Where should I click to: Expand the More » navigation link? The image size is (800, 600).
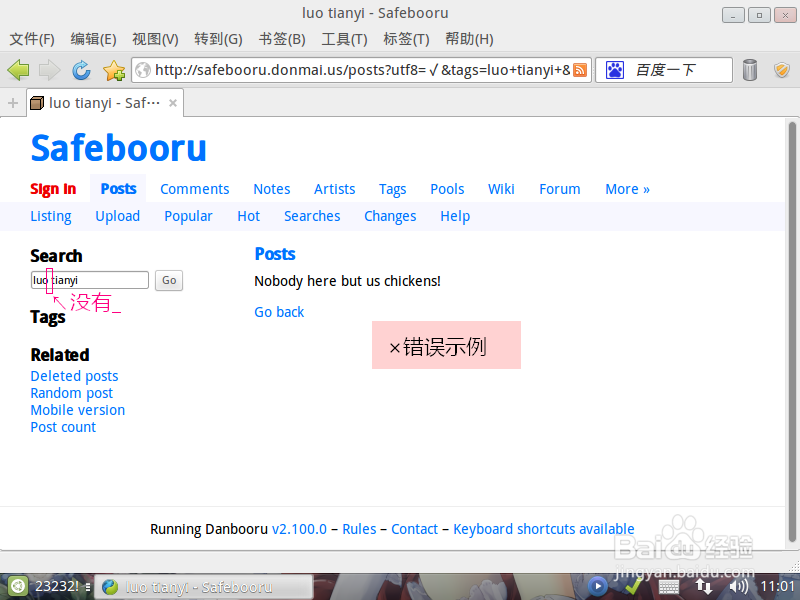click(627, 189)
